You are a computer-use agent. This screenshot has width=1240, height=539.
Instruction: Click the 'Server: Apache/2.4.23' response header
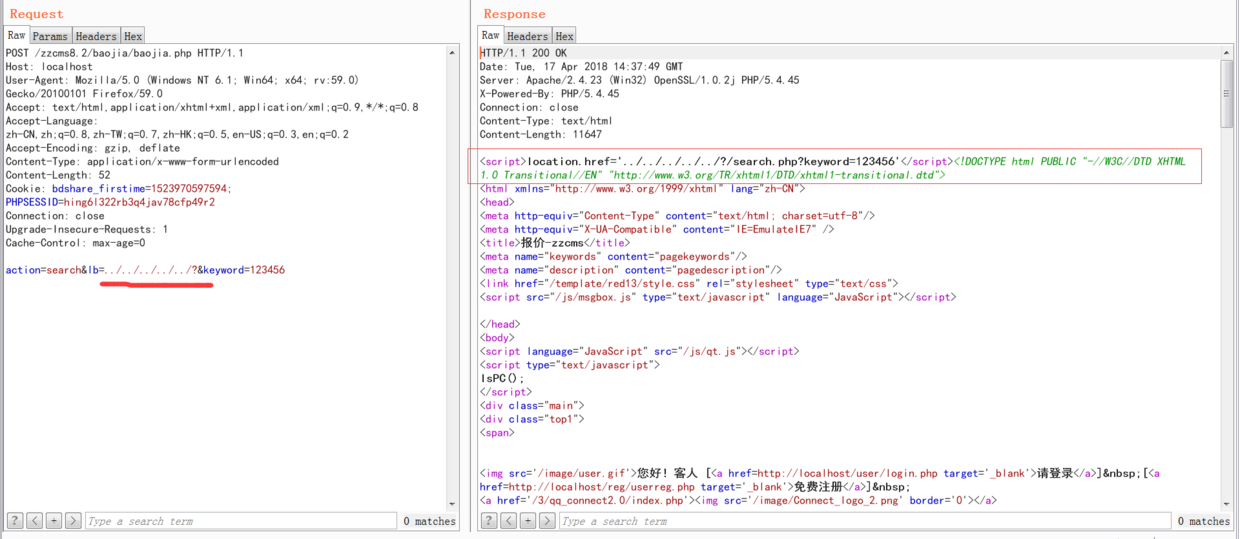click(x=639, y=80)
